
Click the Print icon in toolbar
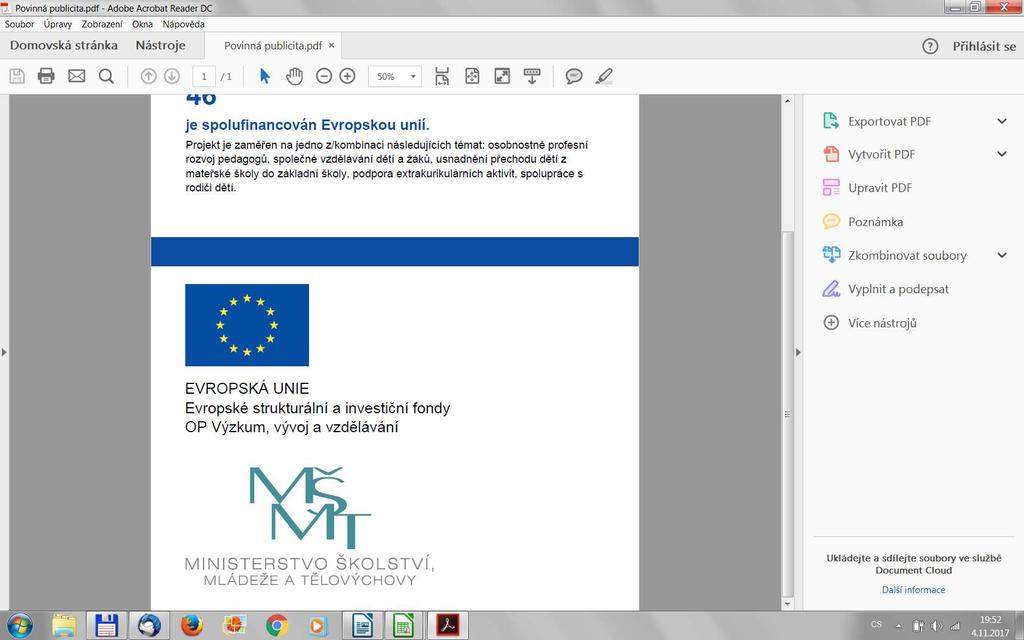[x=46, y=76]
